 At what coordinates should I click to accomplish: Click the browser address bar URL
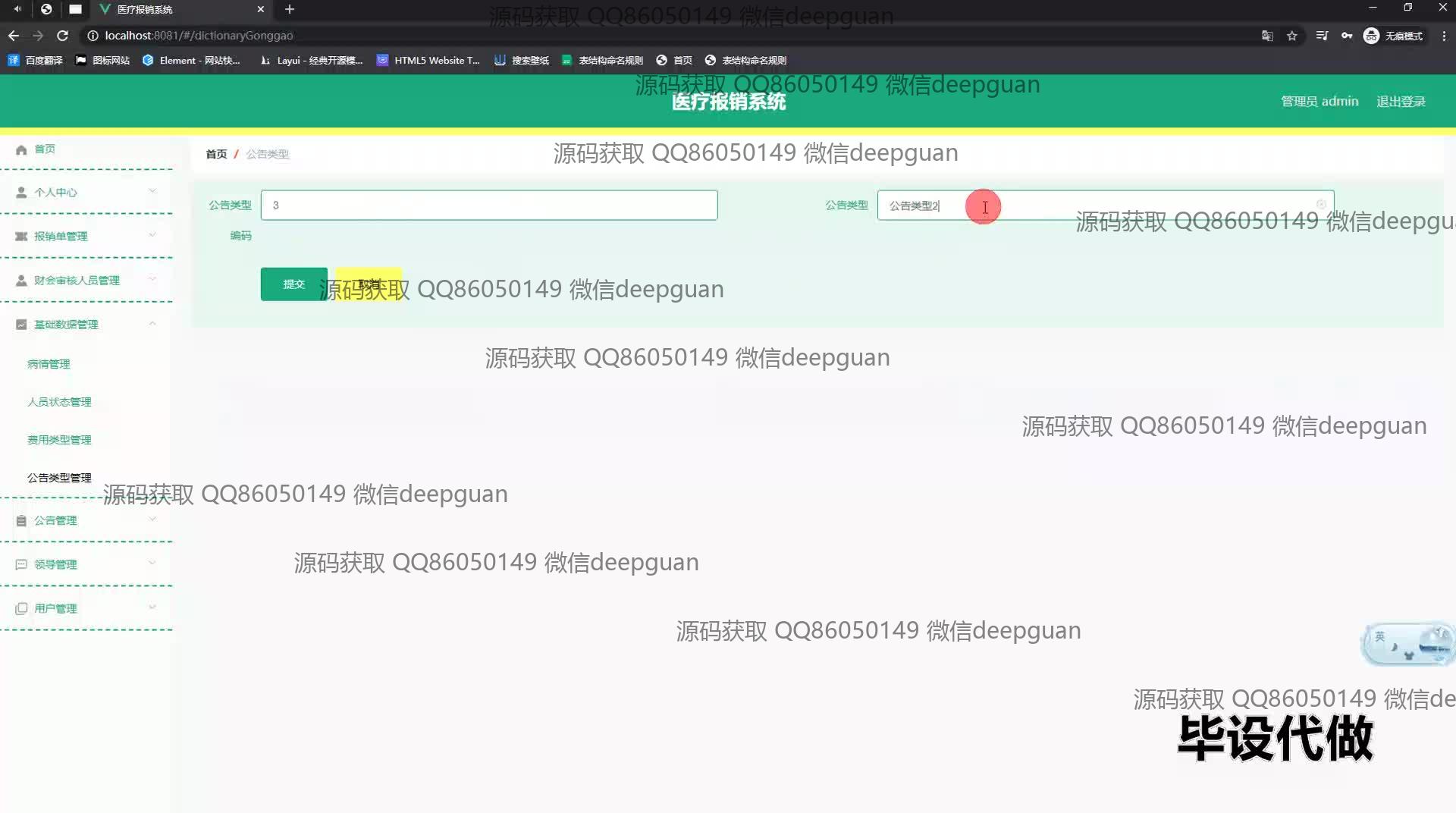tap(199, 36)
